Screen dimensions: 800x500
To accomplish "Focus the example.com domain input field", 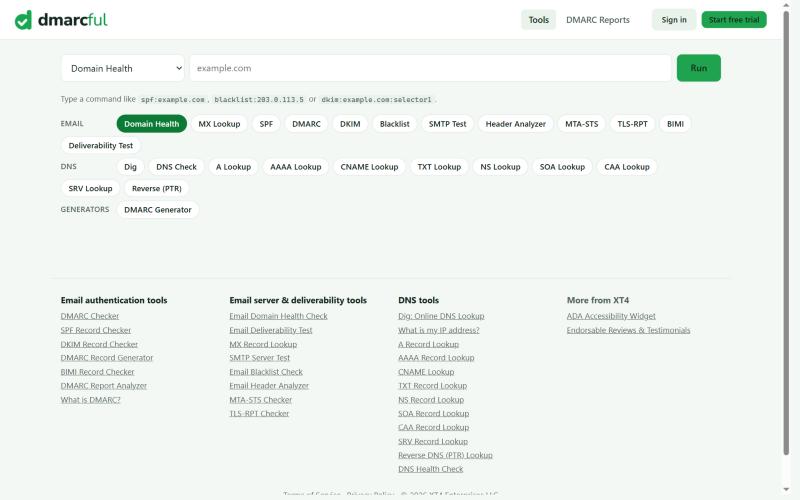I will [x=430, y=68].
